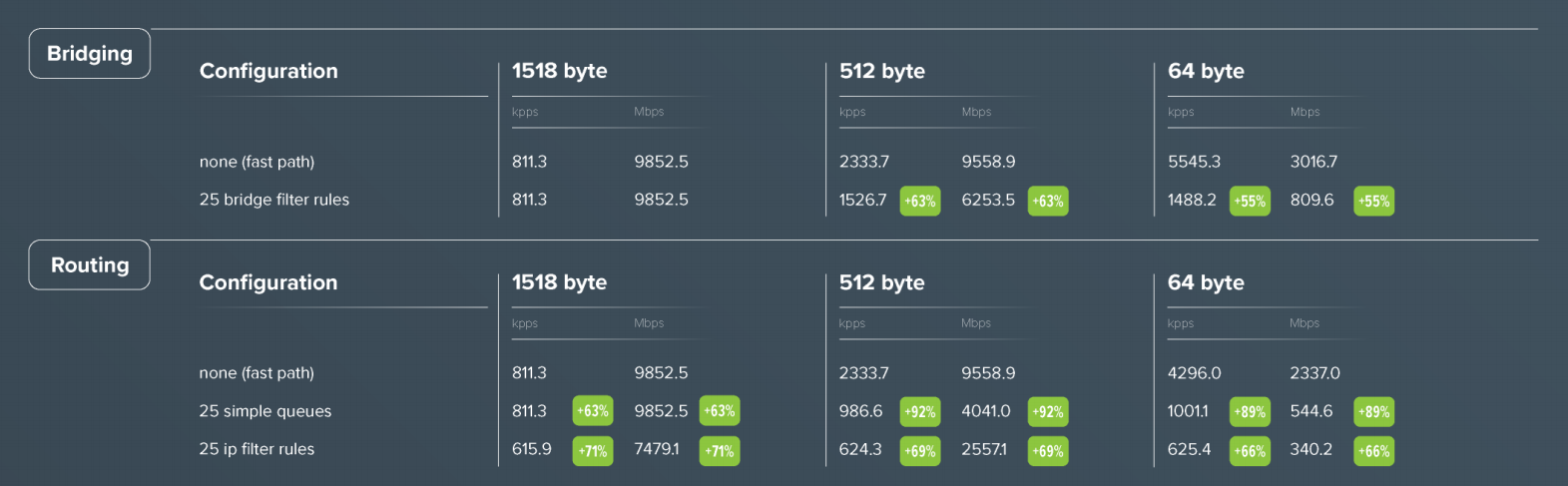This screenshot has width=1568, height=486.
Task: Select the 1518 byte header under Bridging
Action: [x=559, y=71]
